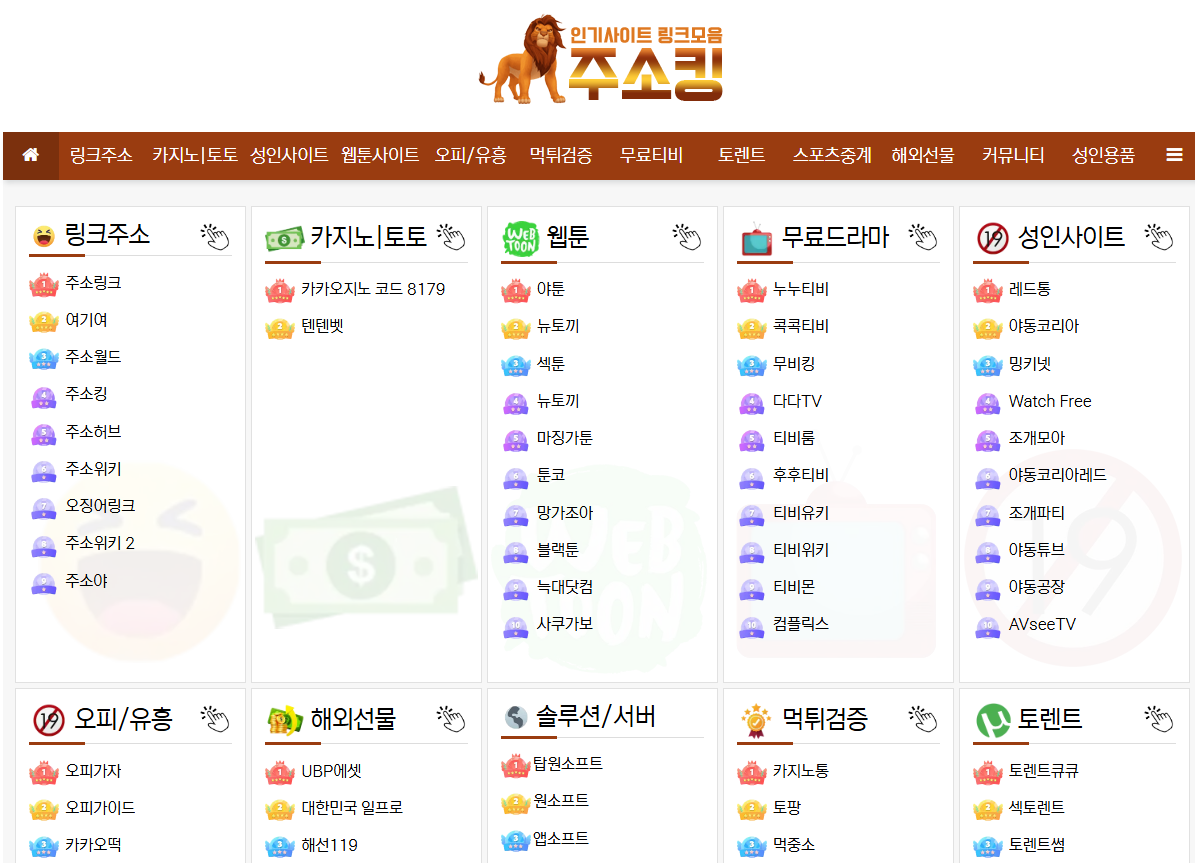Open the 링크주소 navigation menu item
This screenshot has height=863, width=1195.
101,156
